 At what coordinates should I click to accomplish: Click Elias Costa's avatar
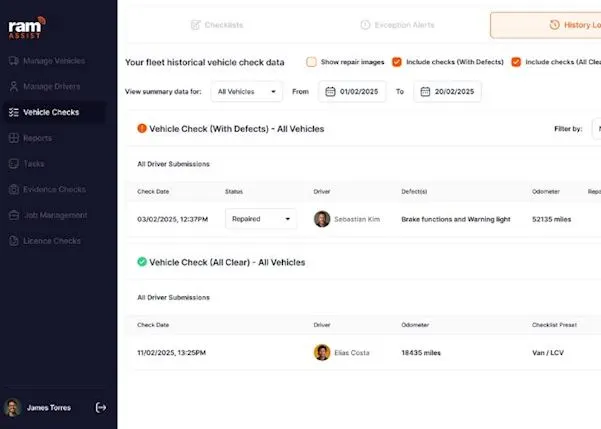tap(322, 352)
